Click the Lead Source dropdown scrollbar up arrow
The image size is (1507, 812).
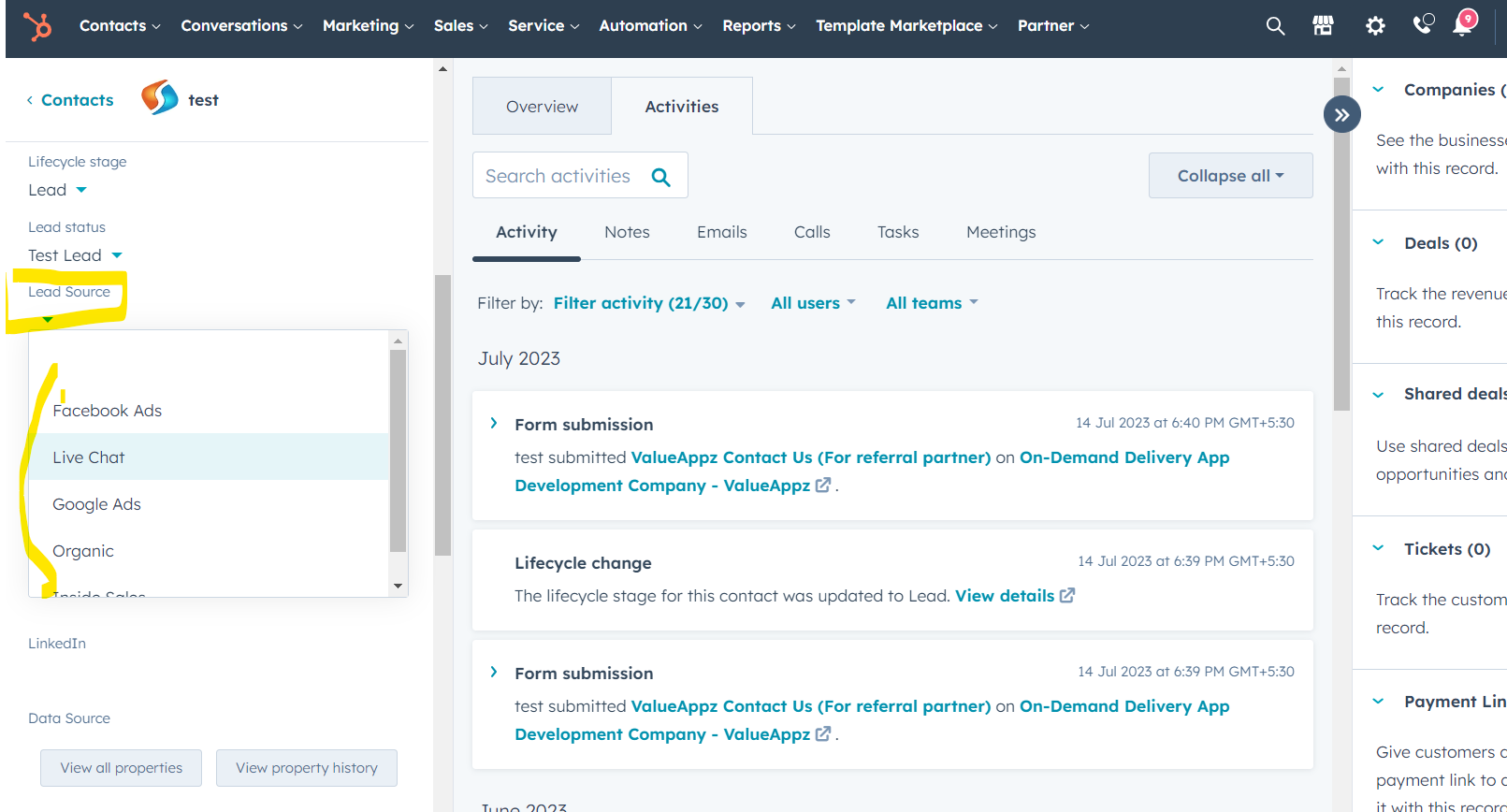(398, 341)
